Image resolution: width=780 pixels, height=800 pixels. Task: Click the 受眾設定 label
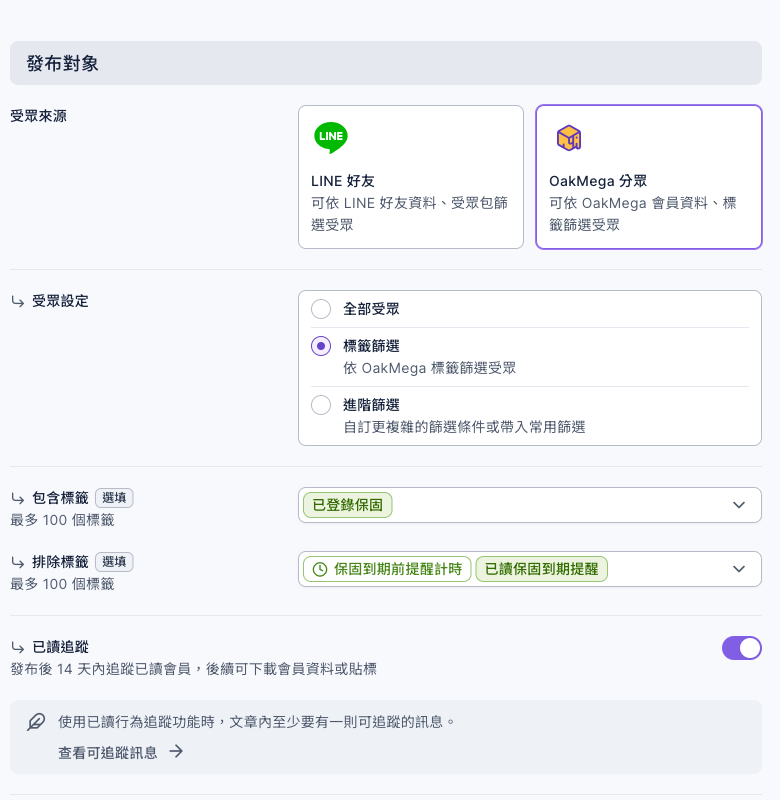pyautogui.click(x=60, y=301)
